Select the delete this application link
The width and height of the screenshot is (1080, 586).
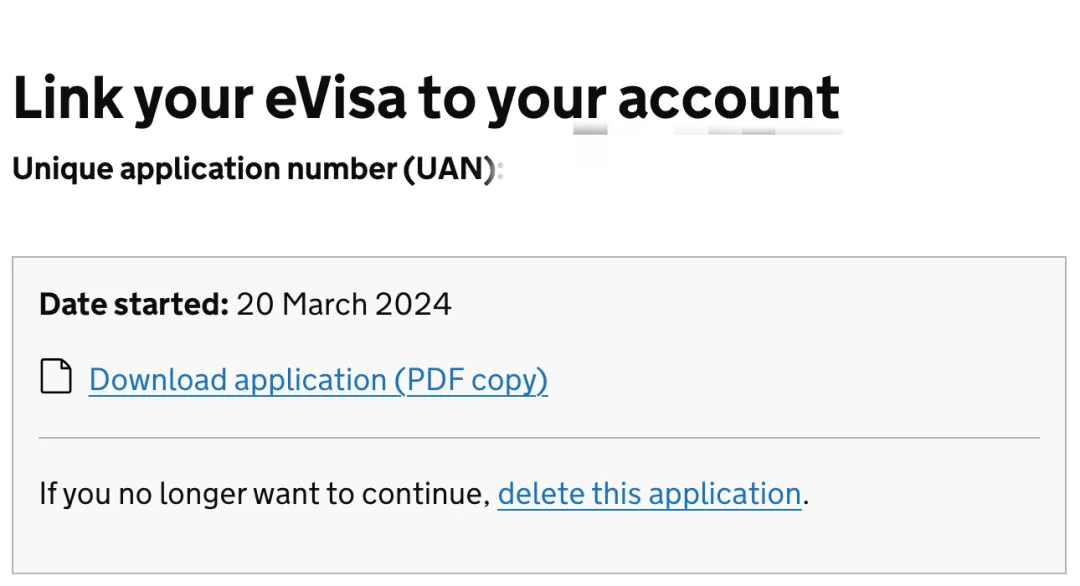(x=649, y=494)
